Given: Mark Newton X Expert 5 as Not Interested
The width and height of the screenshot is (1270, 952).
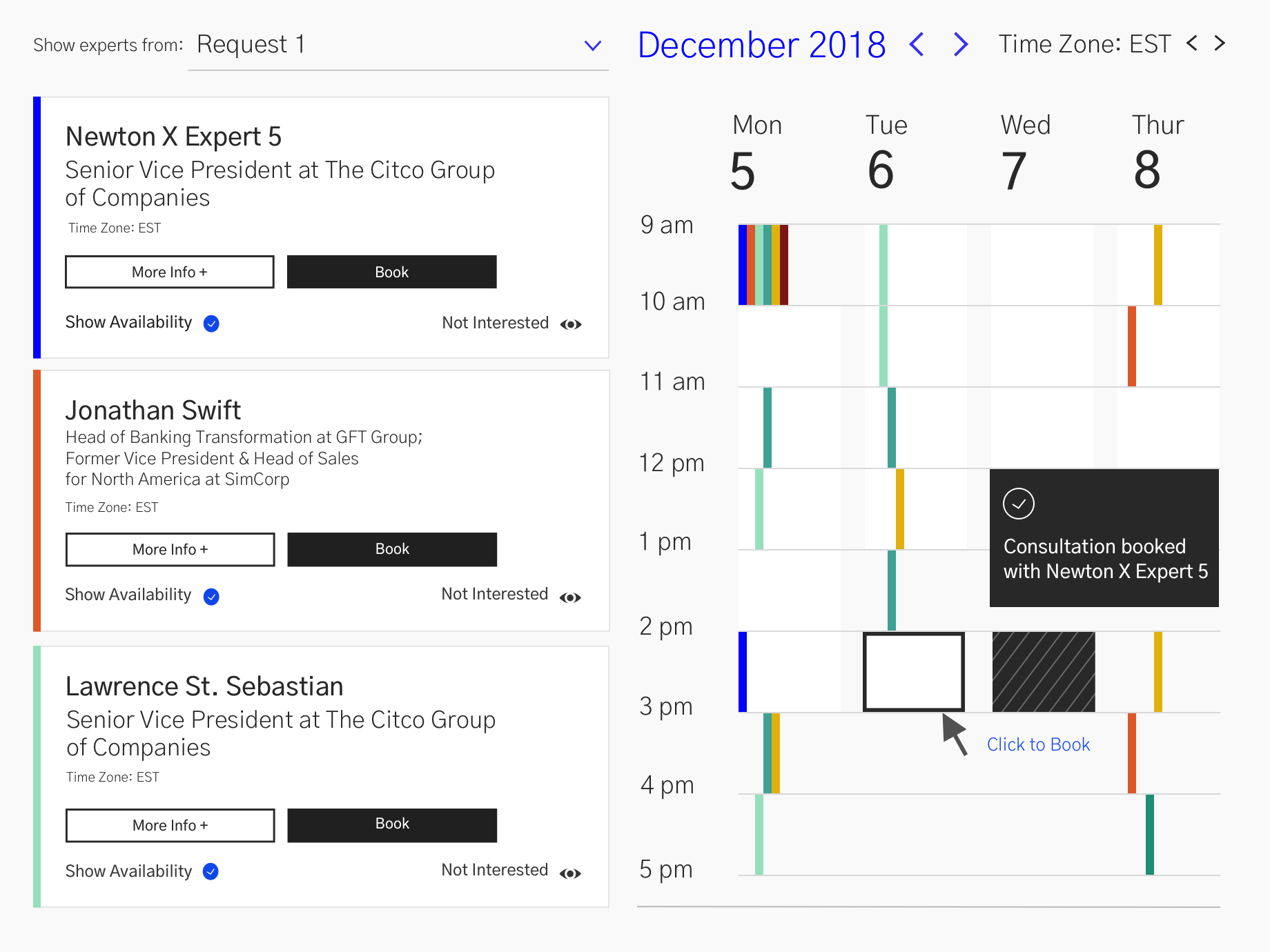Looking at the screenshot, I should tap(494, 322).
